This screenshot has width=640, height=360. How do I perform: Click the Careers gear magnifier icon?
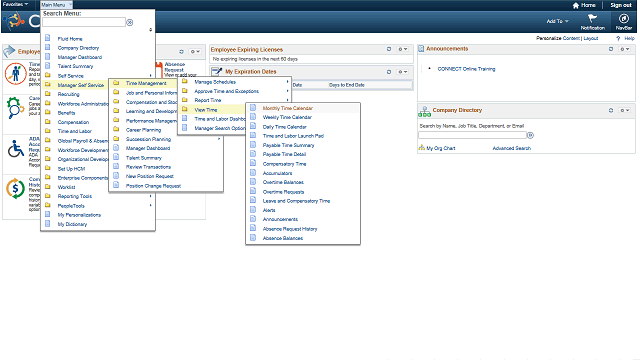coord(15,108)
